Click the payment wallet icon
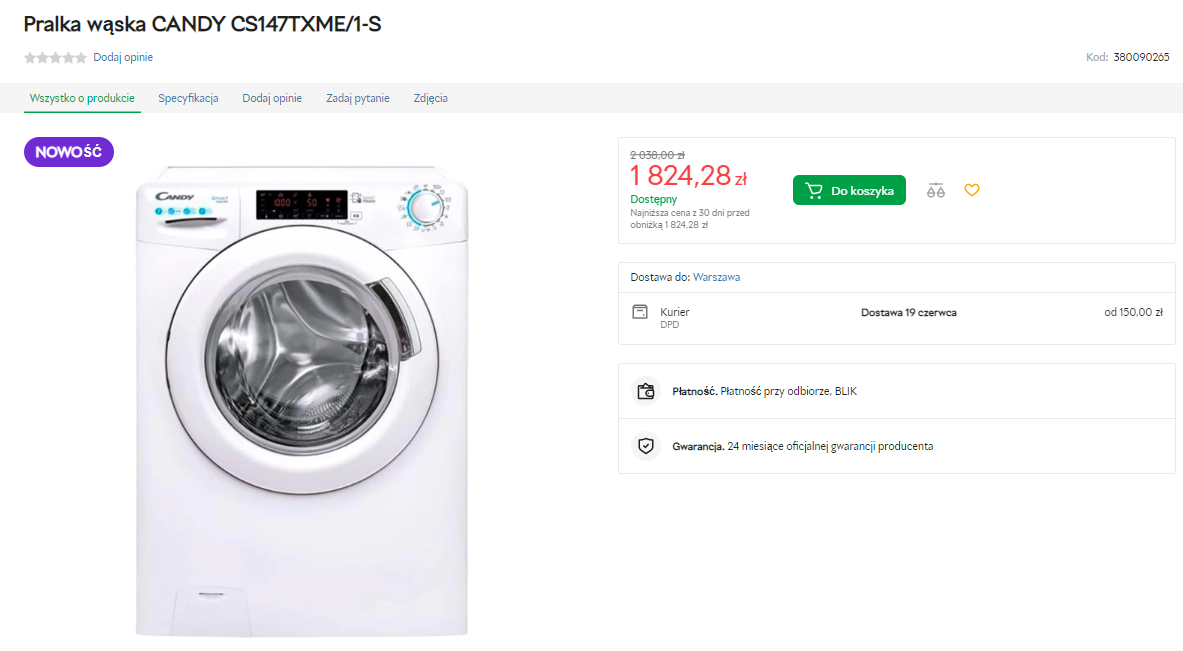 (646, 391)
